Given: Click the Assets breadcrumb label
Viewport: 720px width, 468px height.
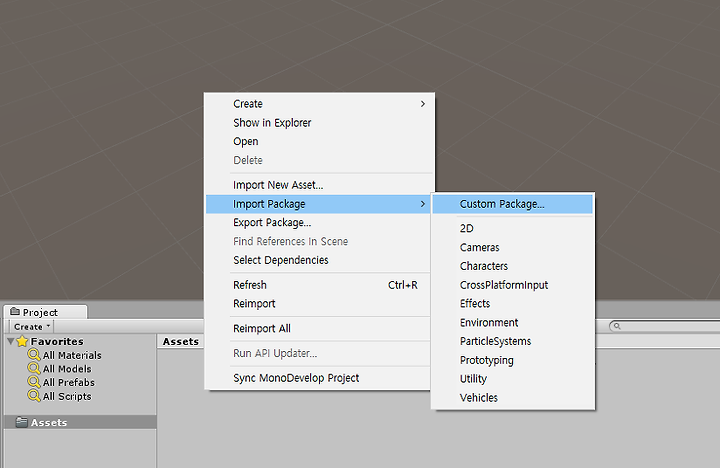Looking at the screenshot, I should point(181,342).
